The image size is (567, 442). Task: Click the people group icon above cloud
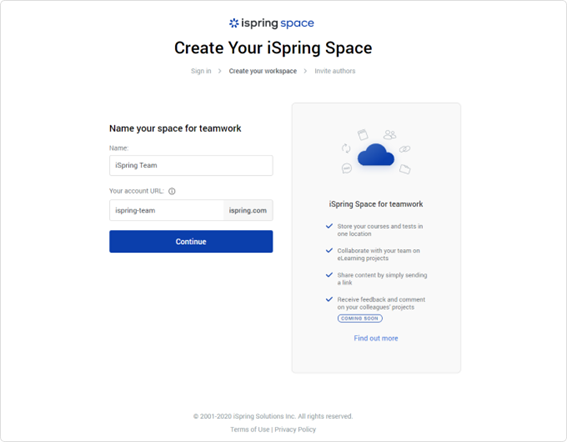click(x=390, y=135)
